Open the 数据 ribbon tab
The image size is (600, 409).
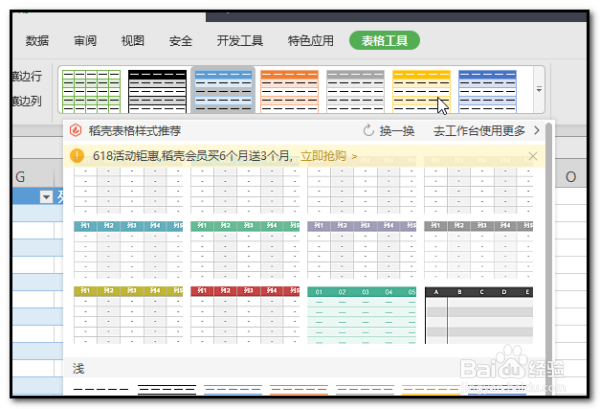tap(37, 41)
